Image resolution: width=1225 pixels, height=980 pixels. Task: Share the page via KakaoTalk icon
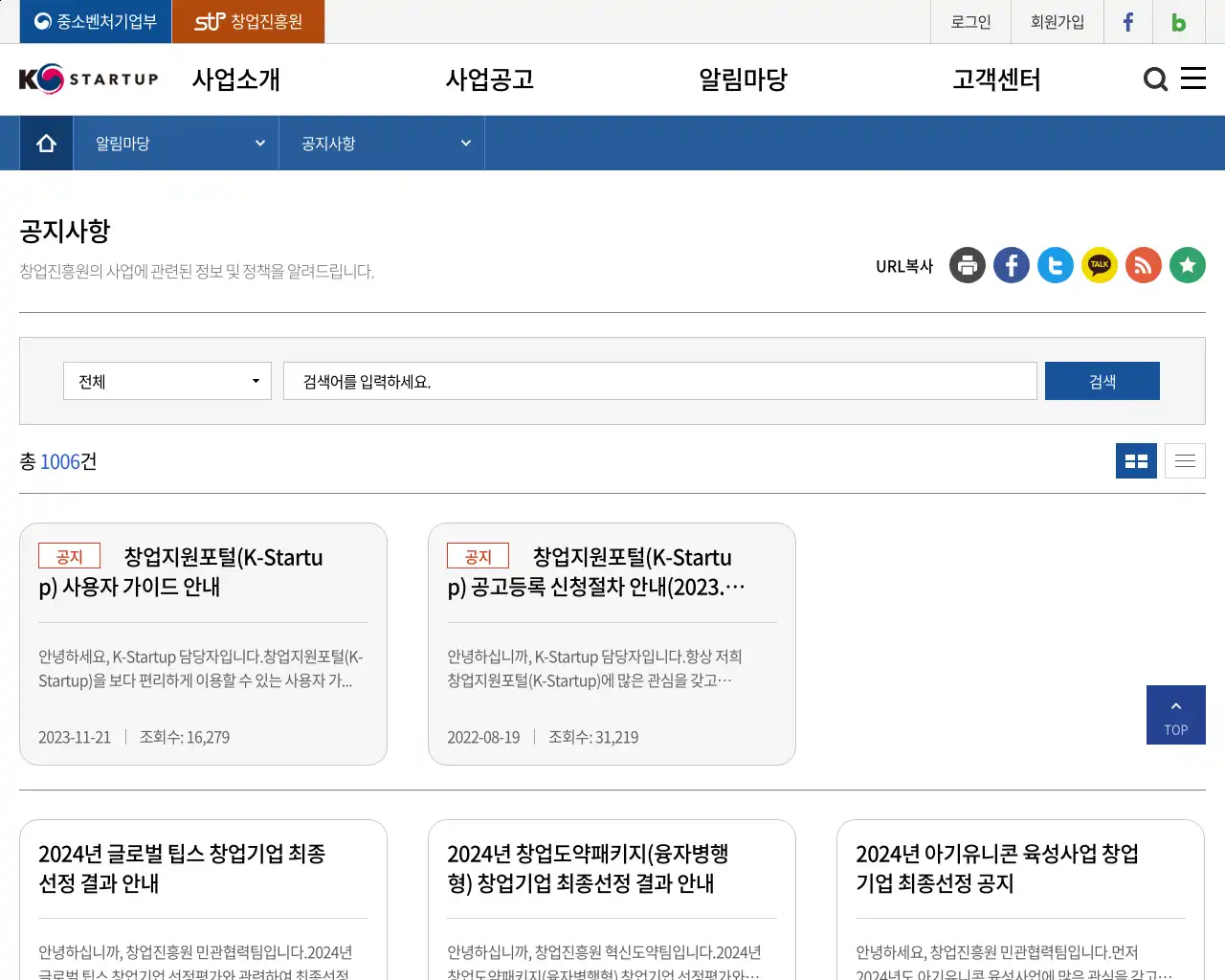[1099, 265]
